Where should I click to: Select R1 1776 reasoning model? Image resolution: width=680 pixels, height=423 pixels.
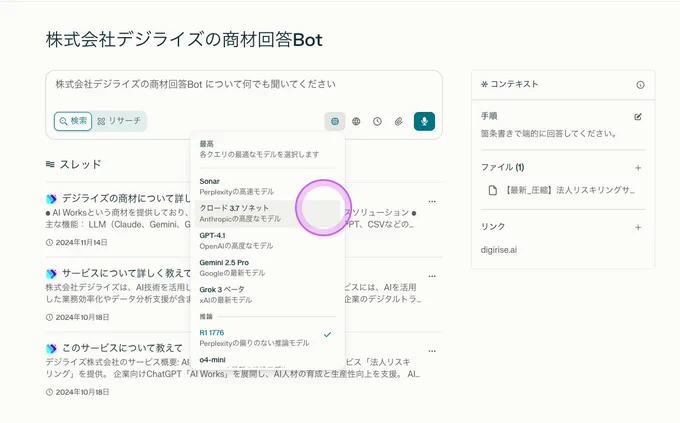pos(267,338)
